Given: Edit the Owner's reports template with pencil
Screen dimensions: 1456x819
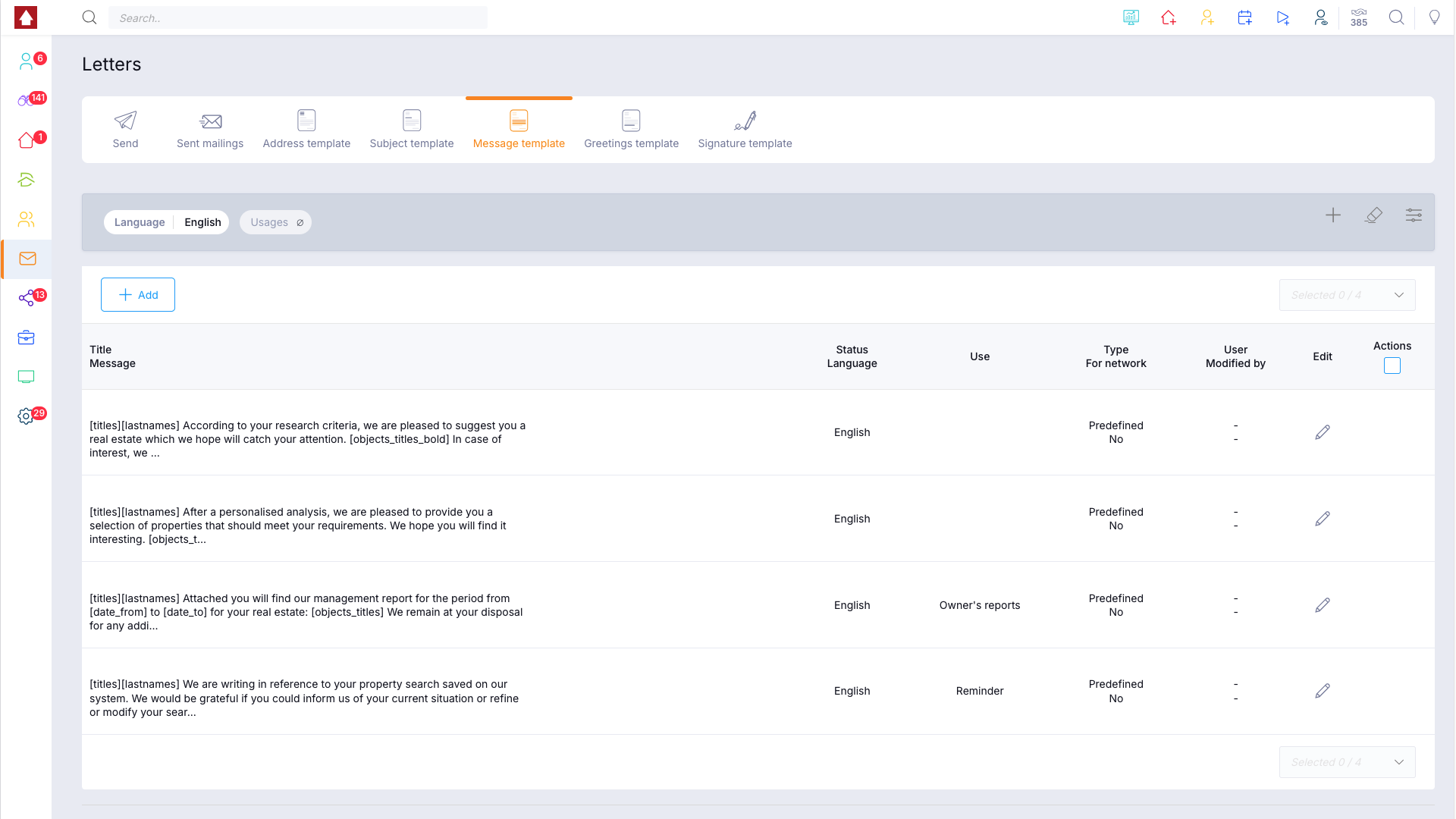Looking at the screenshot, I should [1323, 605].
